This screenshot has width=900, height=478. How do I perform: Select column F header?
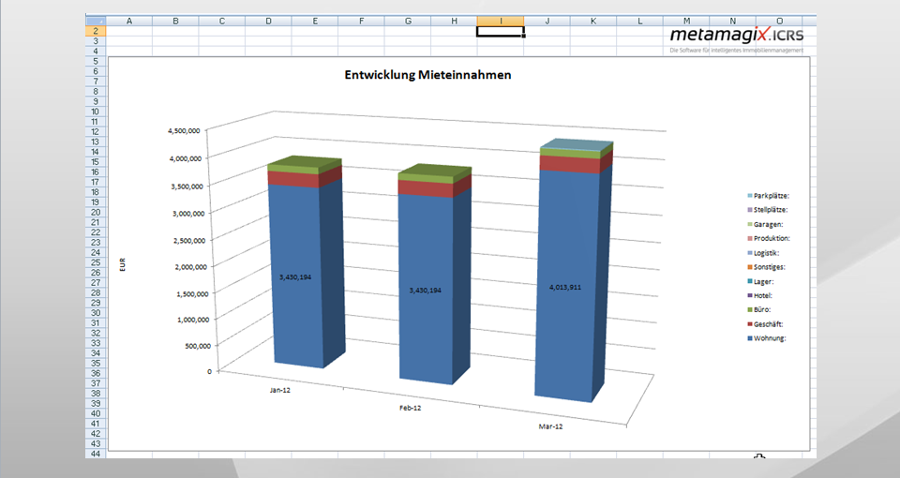[x=362, y=21]
